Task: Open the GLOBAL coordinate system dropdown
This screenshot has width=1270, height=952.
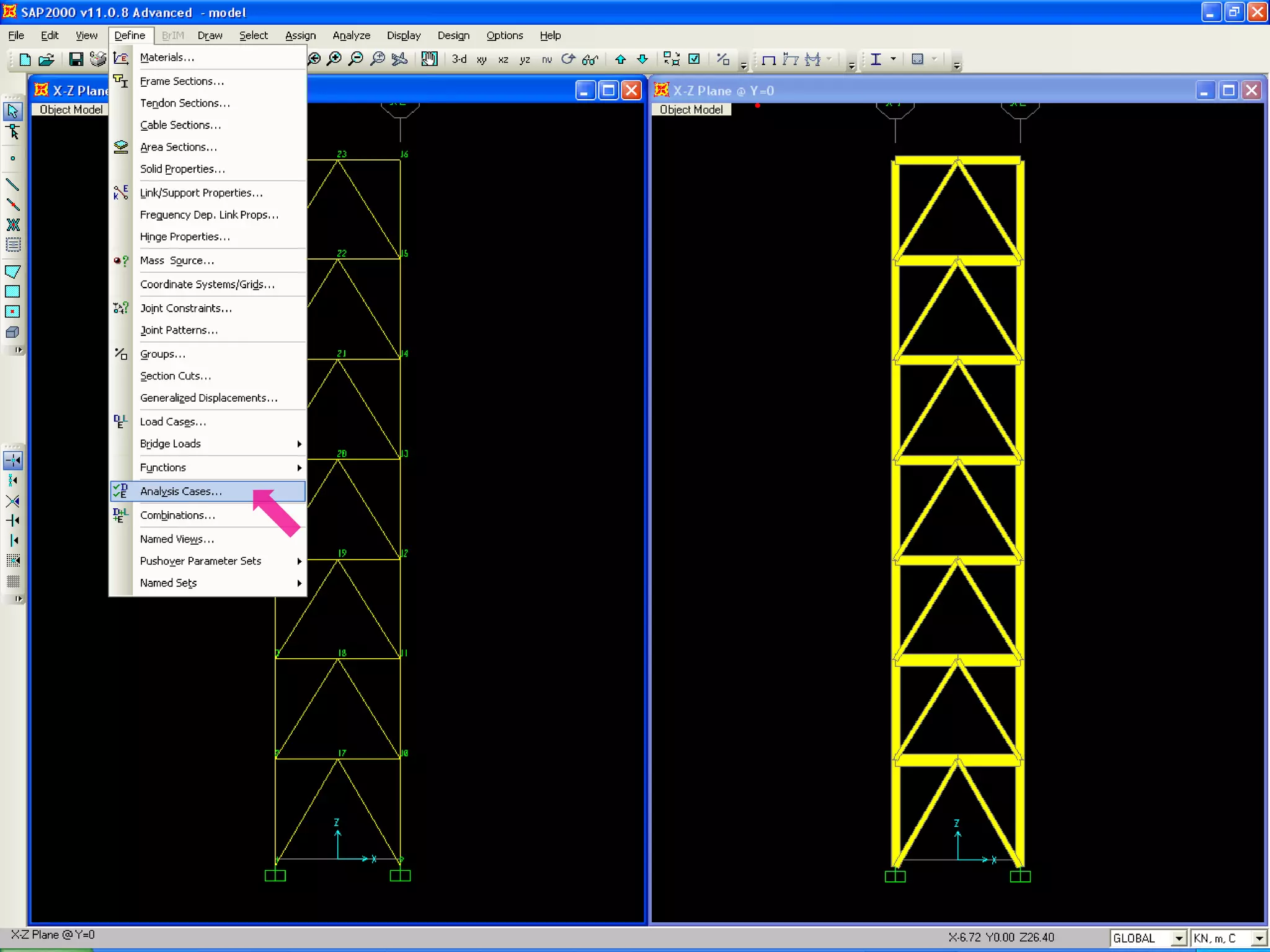Action: [1179, 938]
